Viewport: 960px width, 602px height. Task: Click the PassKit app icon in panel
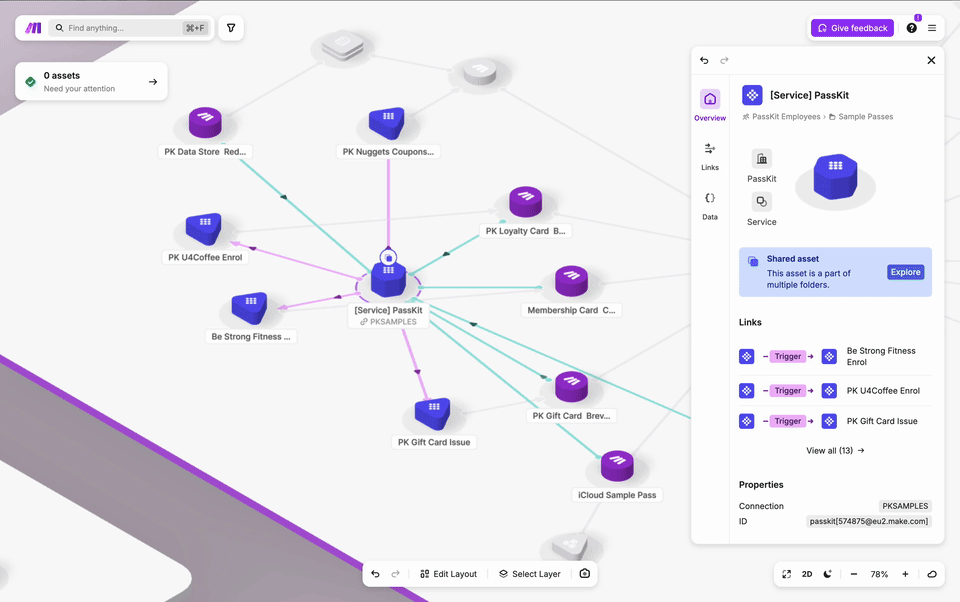(762, 159)
